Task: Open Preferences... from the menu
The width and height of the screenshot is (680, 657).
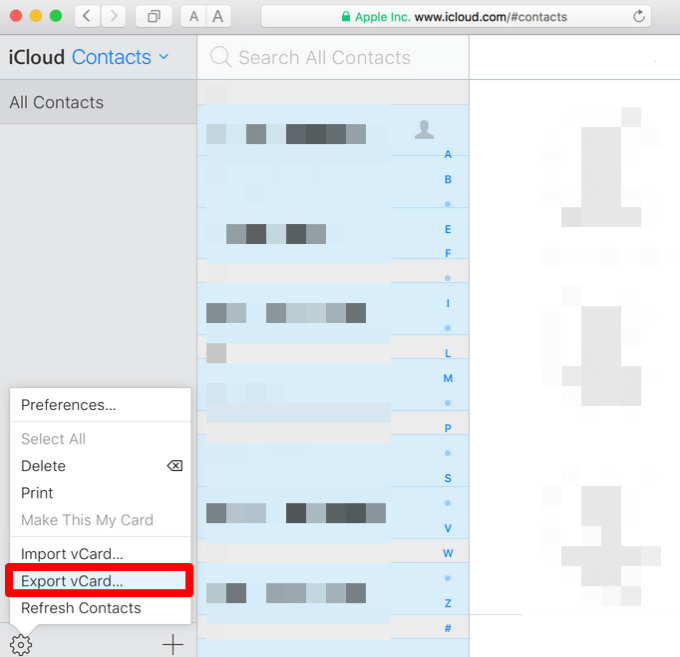Action: (x=100, y=405)
